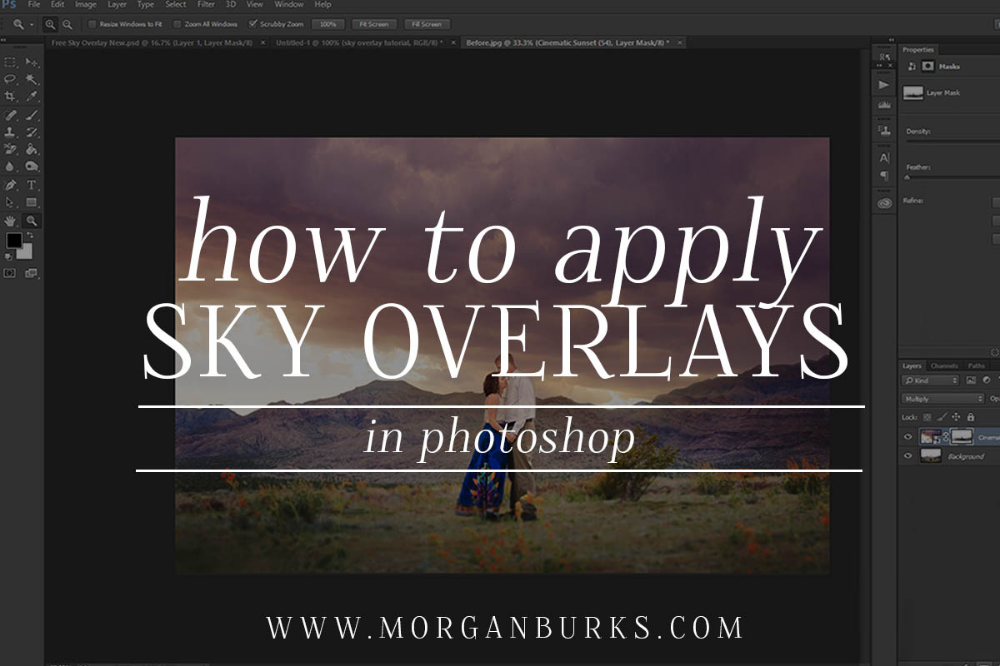Choose Zoom Out mode in options bar
This screenshot has height=666, width=1000.
pos(67,24)
